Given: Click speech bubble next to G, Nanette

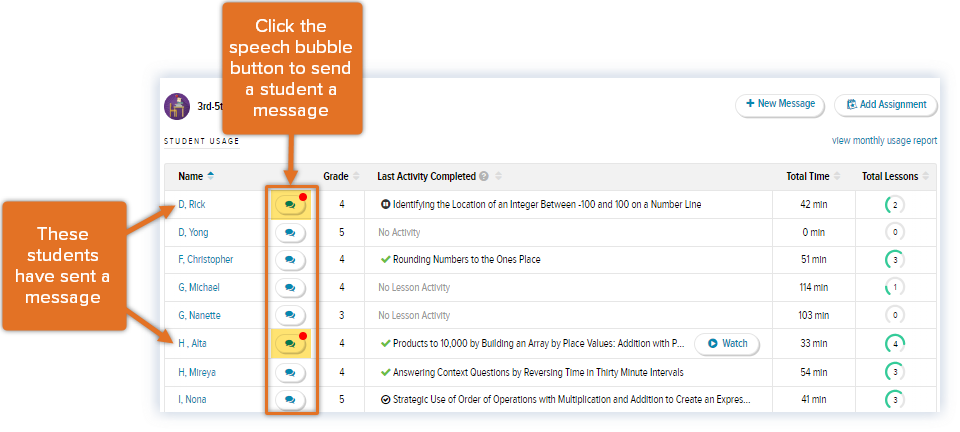Looking at the screenshot, I should 289,316.
